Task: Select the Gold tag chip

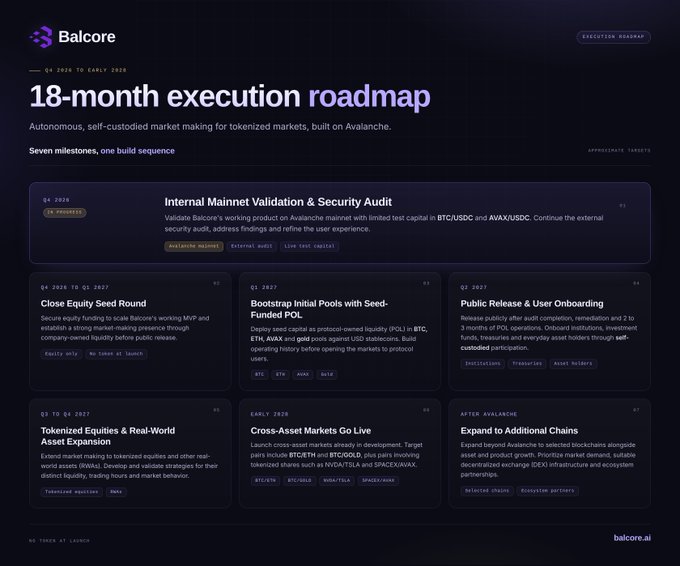Action: pos(327,374)
